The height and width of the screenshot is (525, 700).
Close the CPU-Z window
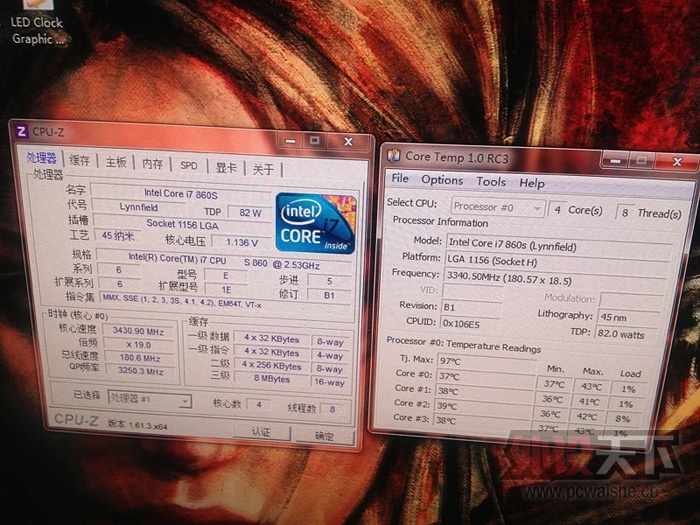pyautogui.click(x=349, y=142)
